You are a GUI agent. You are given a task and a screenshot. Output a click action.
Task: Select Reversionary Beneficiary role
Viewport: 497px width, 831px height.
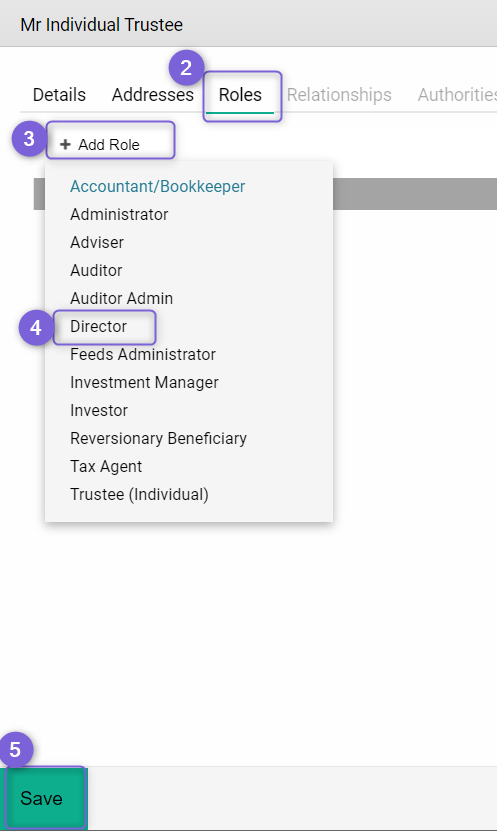tap(158, 438)
